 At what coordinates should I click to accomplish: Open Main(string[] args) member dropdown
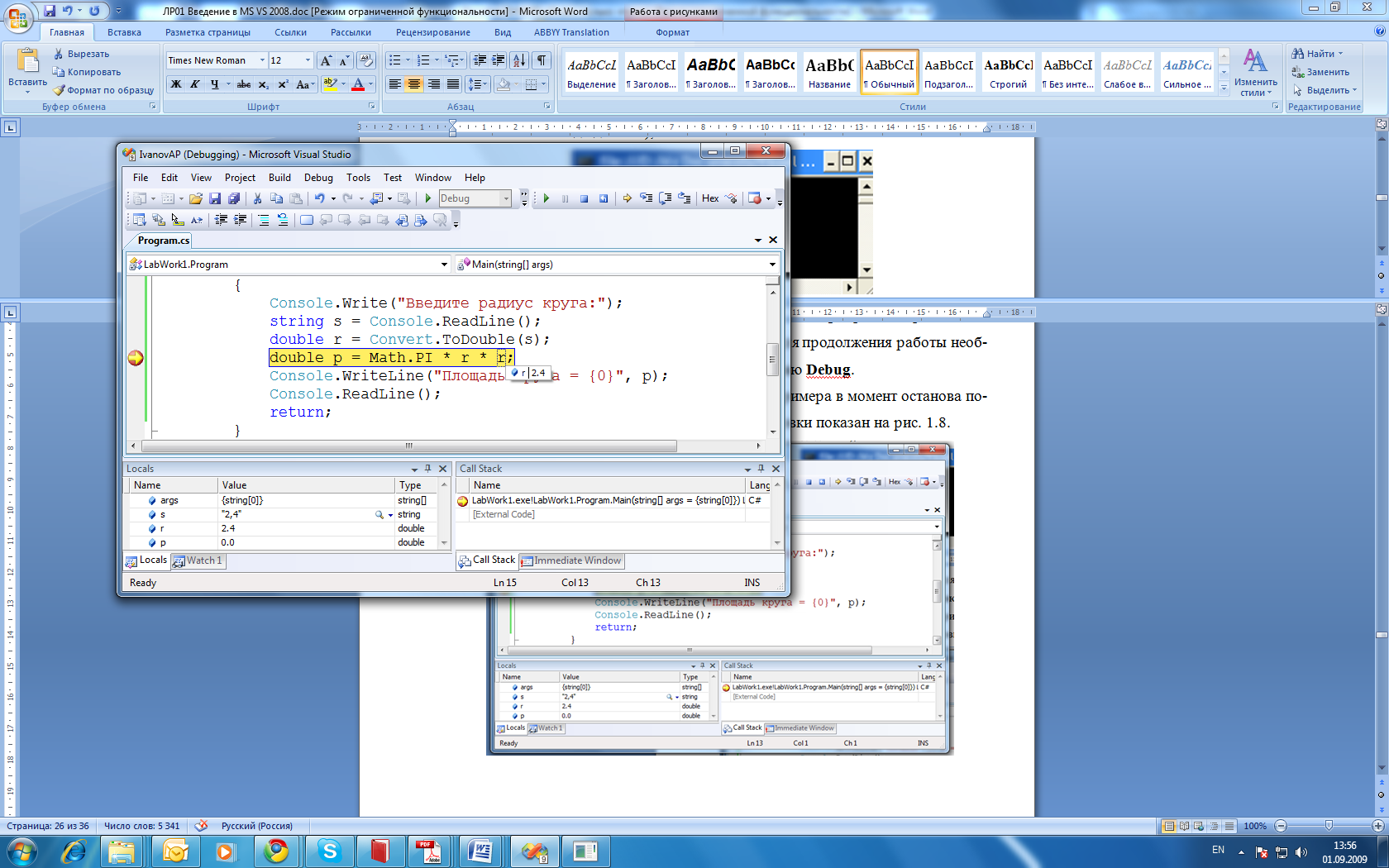(x=772, y=265)
